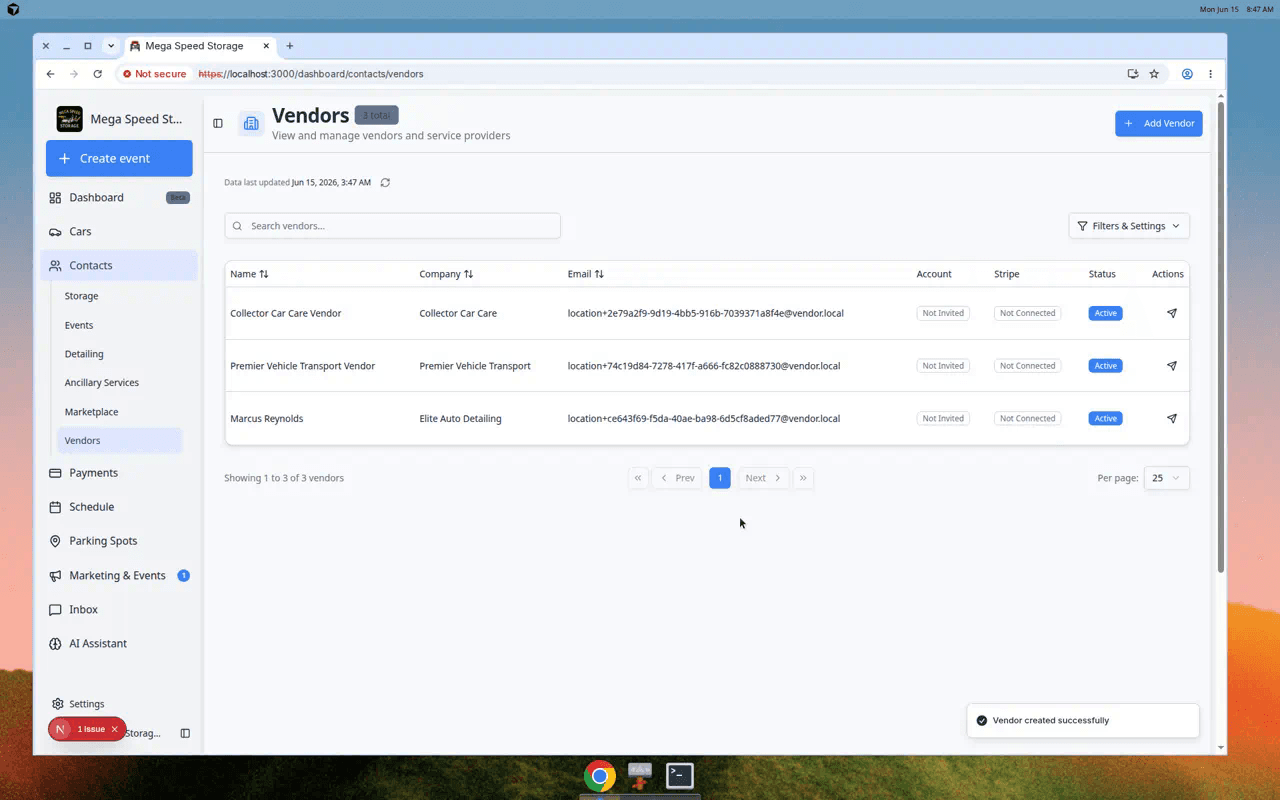
Task: Go to first page double-chevron button
Action: coord(638,478)
